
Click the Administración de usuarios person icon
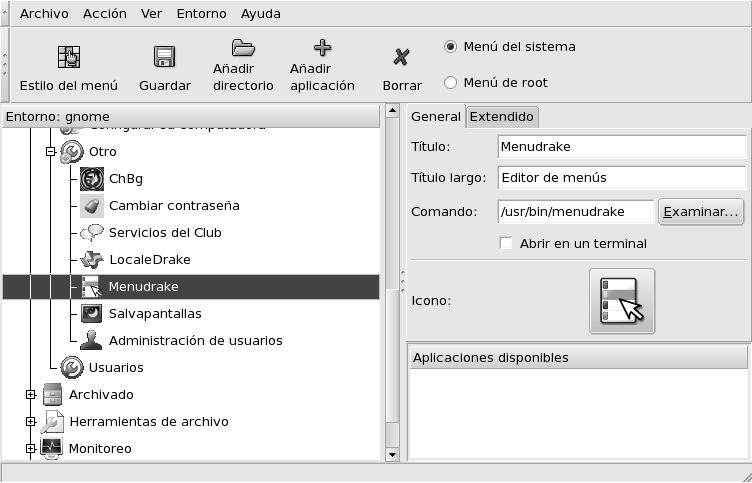pyautogui.click(x=91, y=341)
